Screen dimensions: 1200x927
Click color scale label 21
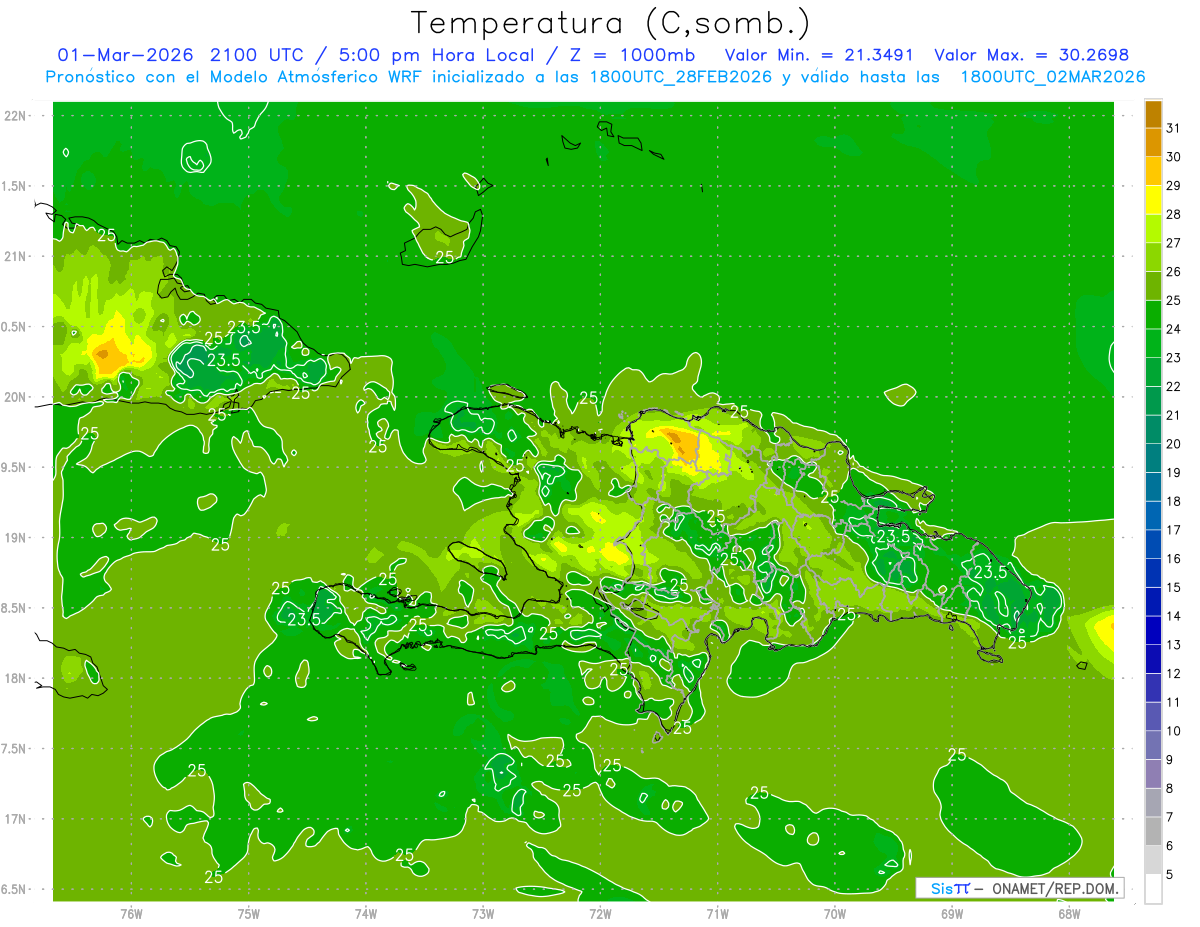pos(1173,415)
